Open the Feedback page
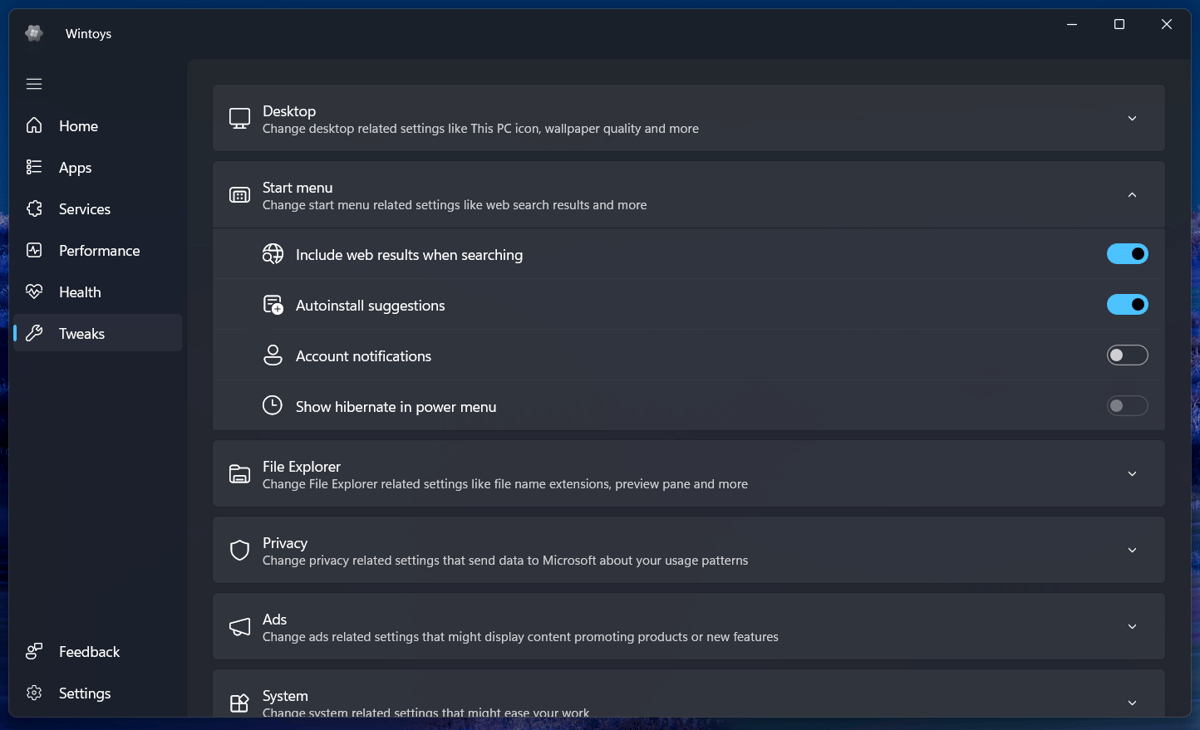 tap(89, 651)
